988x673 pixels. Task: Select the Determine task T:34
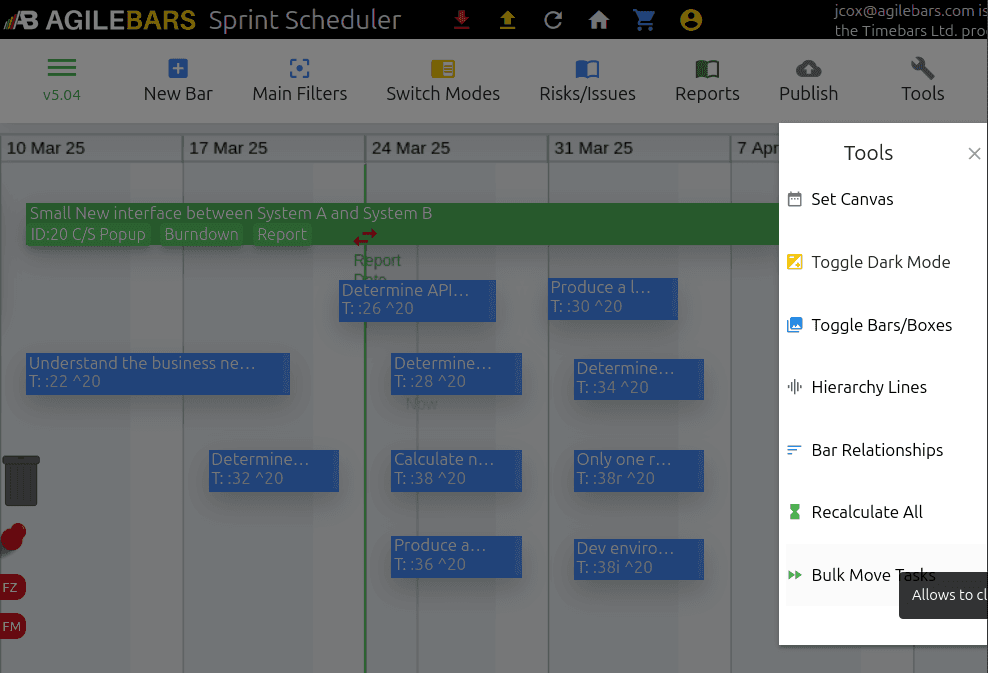point(638,379)
